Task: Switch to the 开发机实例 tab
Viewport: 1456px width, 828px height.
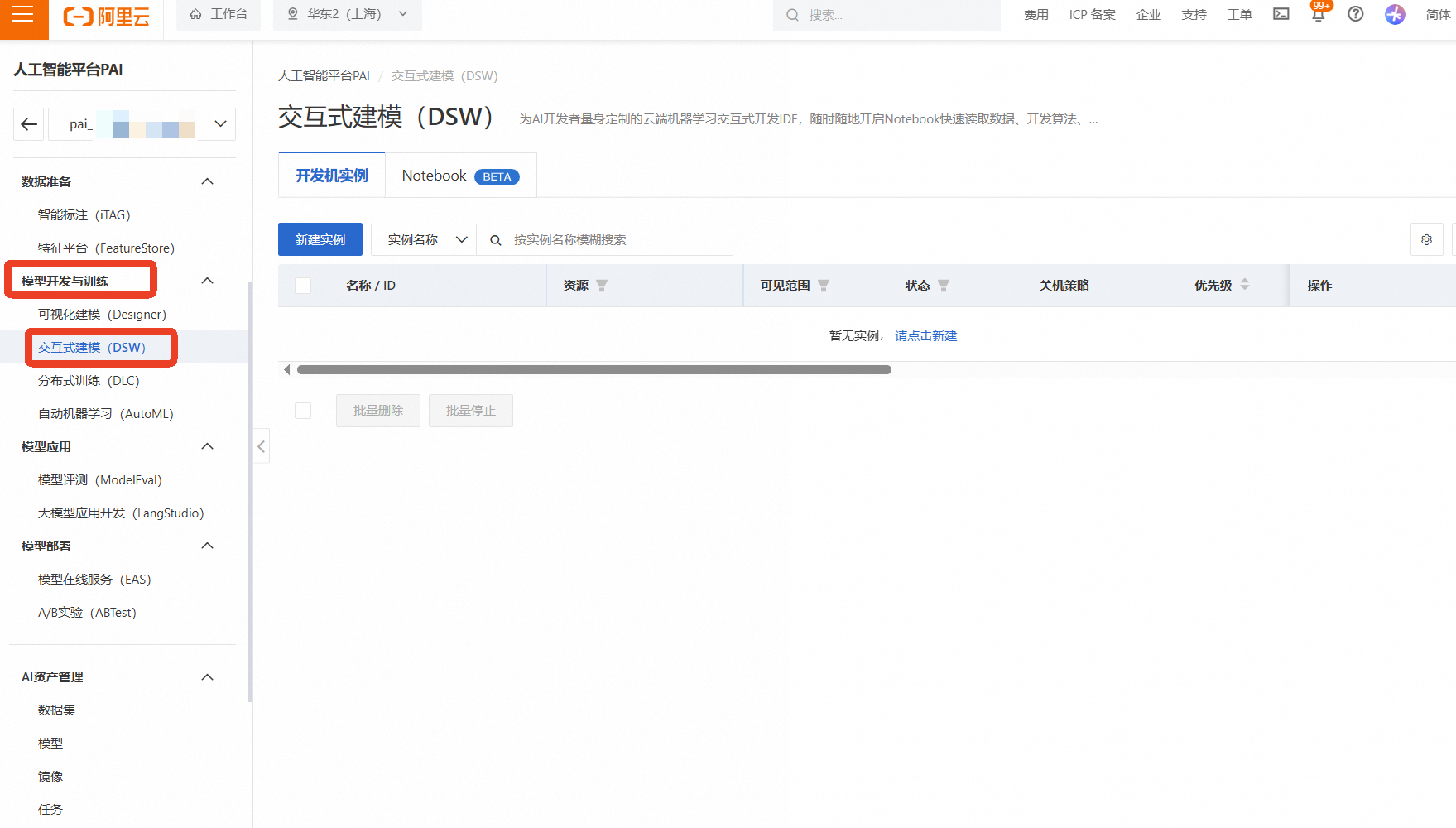Action: 332,176
